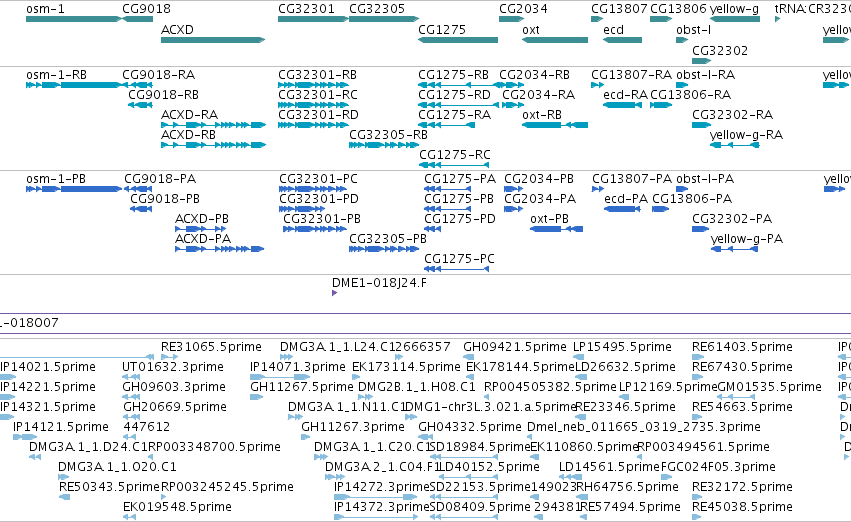This screenshot has width=851, height=522.
Task: Select the CG13806-PA protein feature
Action: pyautogui.click(x=661, y=209)
